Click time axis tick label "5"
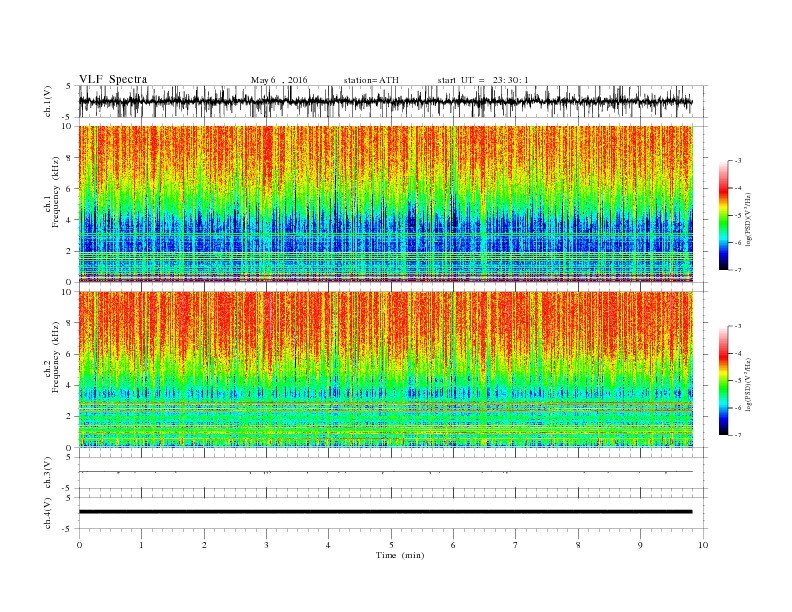Viewport: 792px width, 612px height. click(x=391, y=545)
